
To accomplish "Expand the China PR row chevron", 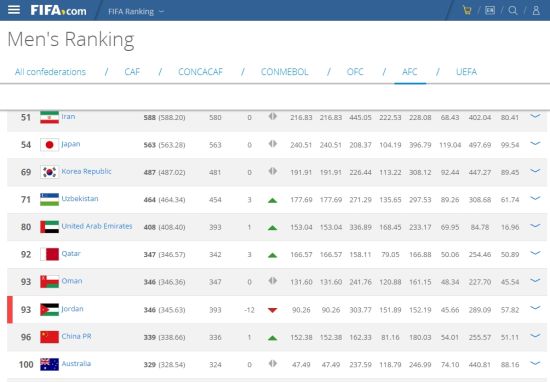I will (x=535, y=336).
